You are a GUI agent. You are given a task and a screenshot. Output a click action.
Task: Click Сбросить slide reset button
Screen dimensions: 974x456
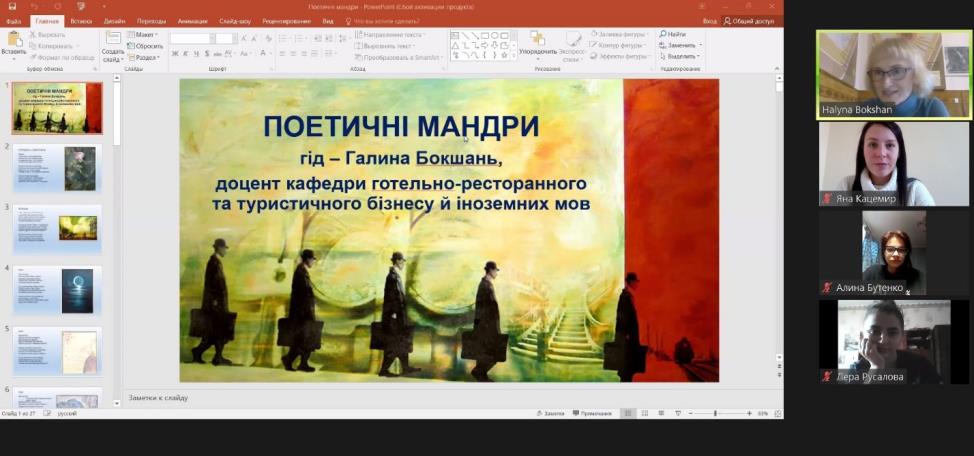pyautogui.click(x=145, y=46)
